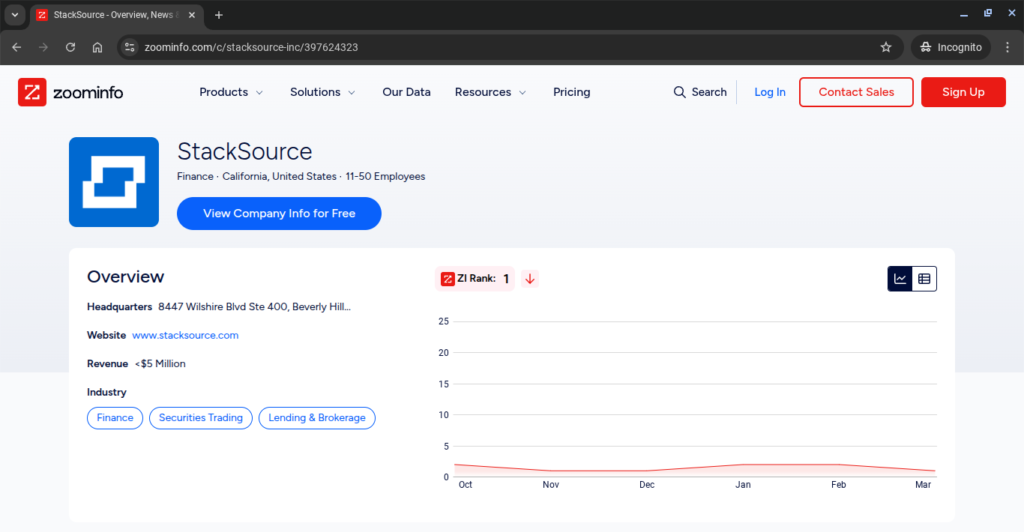Screen dimensions: 1024x532
Task: Click the 'Oct' label on chart axis
Action: tap(465, 484)
